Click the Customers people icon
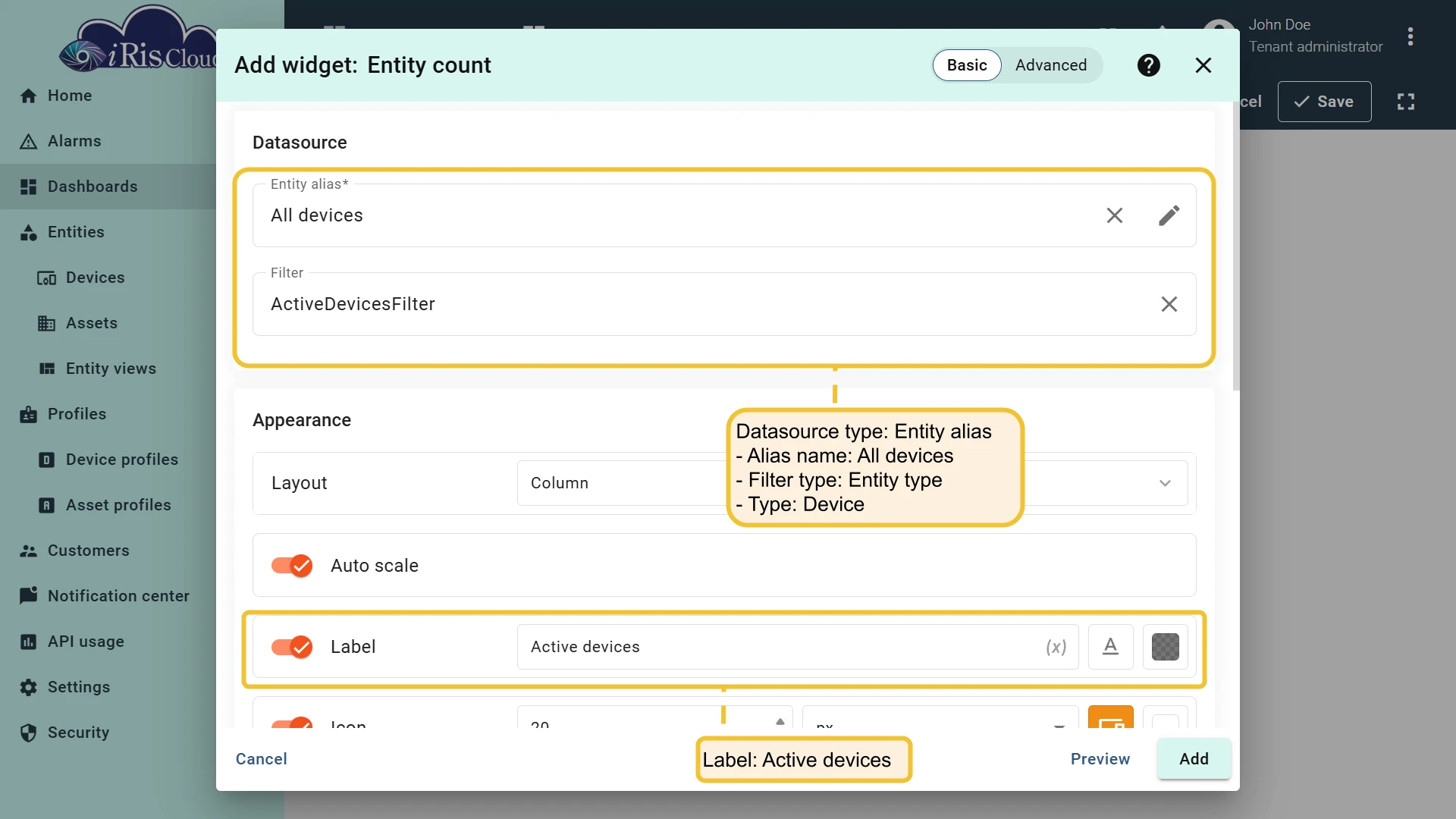The image size is (1456, 819). pos(29,551)
